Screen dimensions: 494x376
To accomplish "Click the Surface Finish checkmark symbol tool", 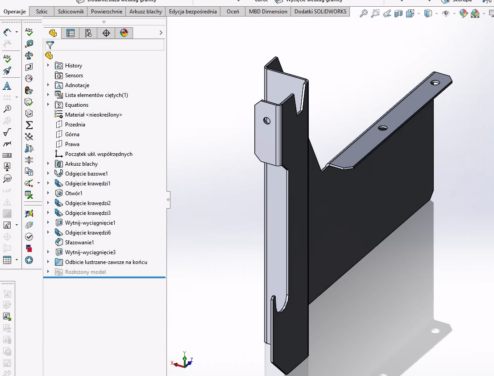I will tap(7, 132).
